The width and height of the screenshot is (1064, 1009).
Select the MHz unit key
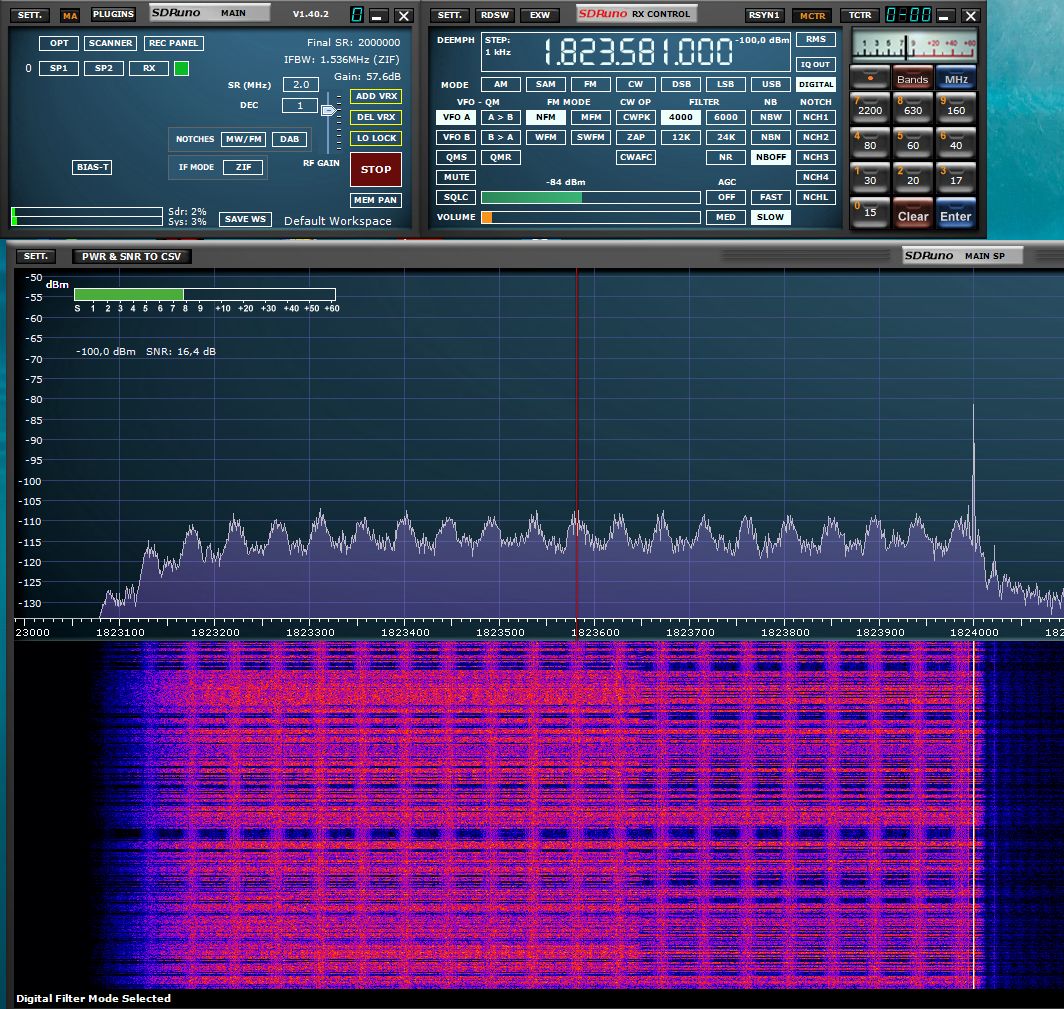pos(955,78)
